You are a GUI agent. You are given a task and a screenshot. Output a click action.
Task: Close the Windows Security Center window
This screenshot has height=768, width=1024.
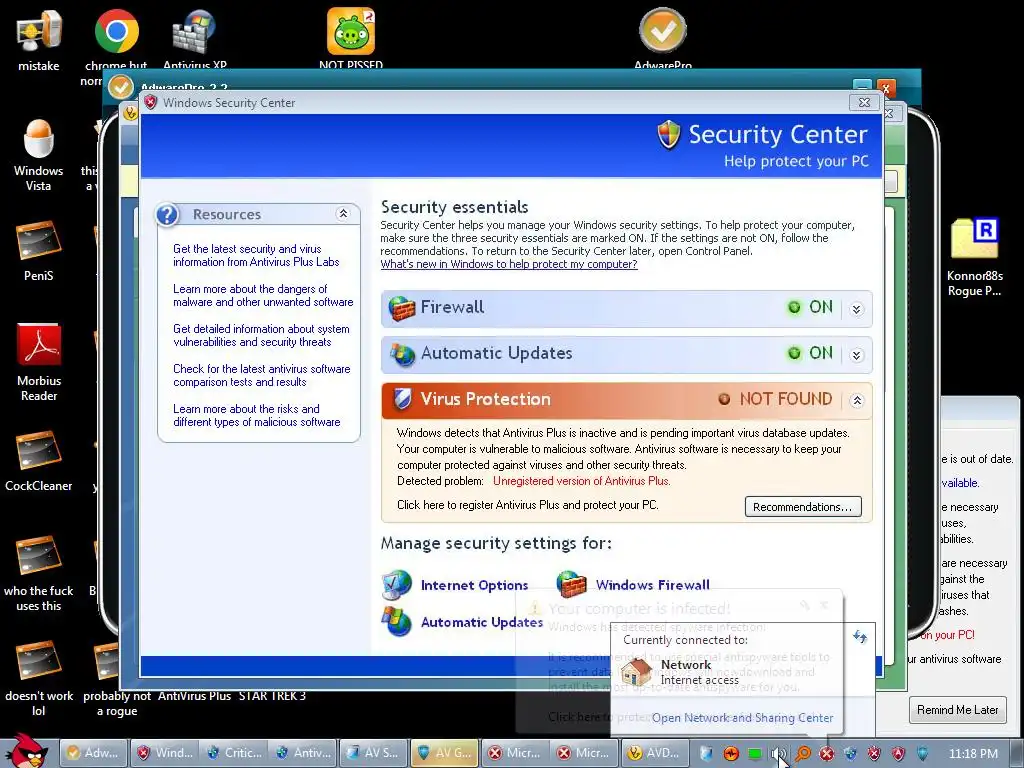pos(864,103)
